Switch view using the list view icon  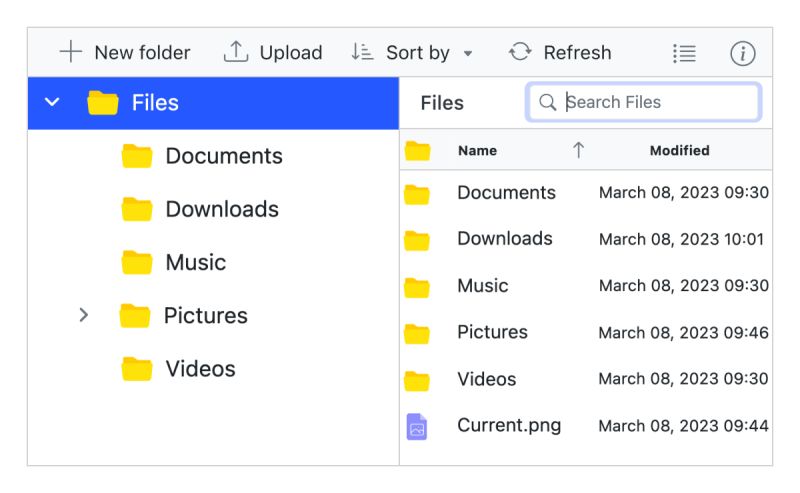684,53
